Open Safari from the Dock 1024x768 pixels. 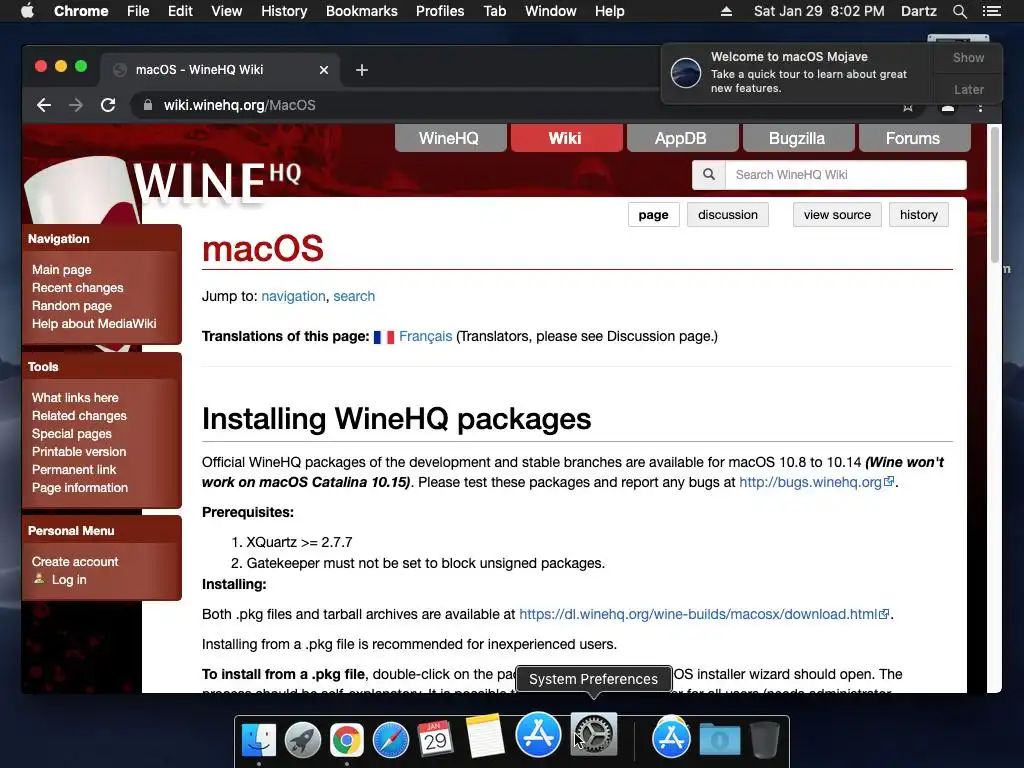[x=391, y=740]
